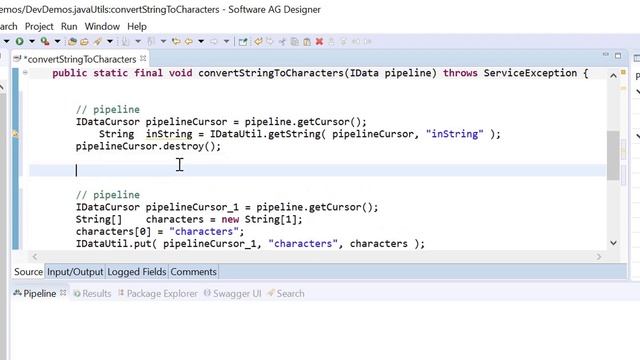Viewport: 640px width, 360px height.
Task: Maximize the editor area
Action: pyautogui.click(x=618, y=56)
